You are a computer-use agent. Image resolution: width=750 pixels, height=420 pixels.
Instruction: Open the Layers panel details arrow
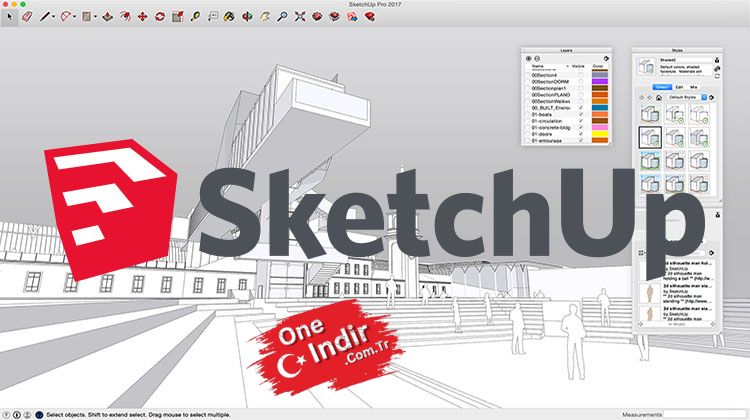click(606, 58)
